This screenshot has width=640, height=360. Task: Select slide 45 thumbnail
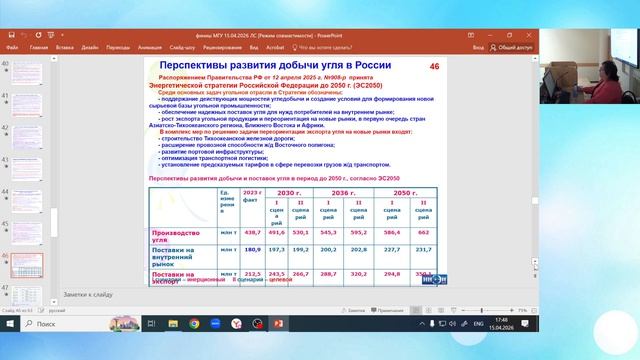pyautogui.click(x=27, y=233)
